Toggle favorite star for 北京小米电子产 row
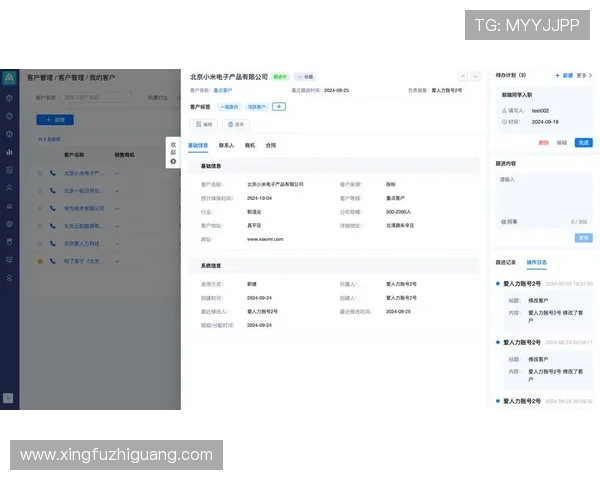Screen dimensions: 600x480 (40, 173)
